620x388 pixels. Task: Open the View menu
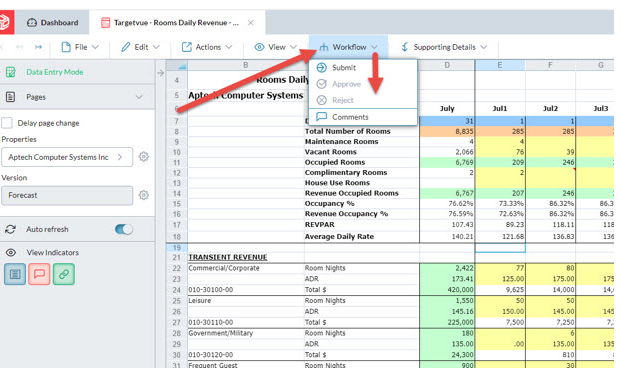276,47
